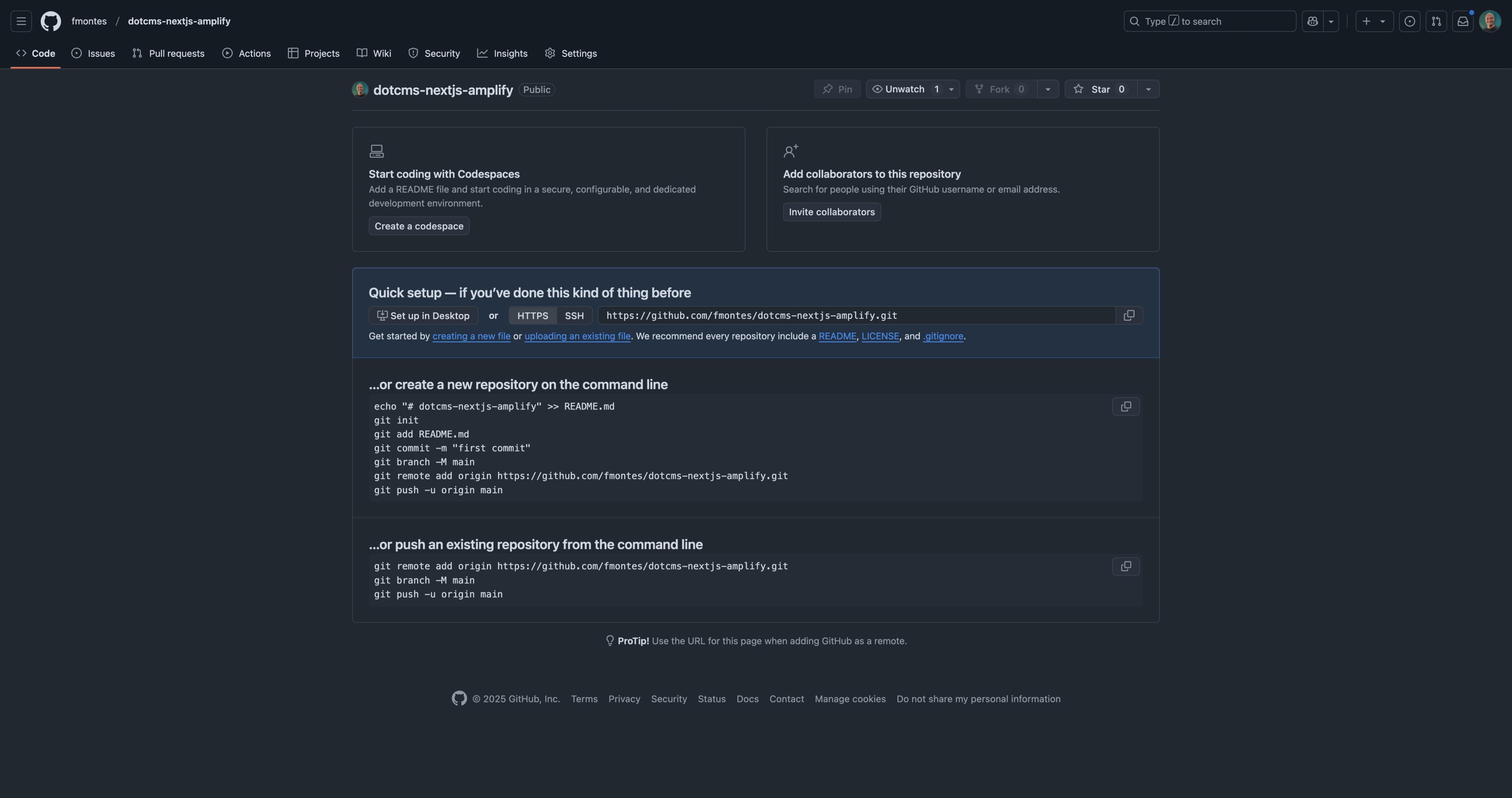Open notifications inbox

pyautogui.click(x=1463, y=21)
